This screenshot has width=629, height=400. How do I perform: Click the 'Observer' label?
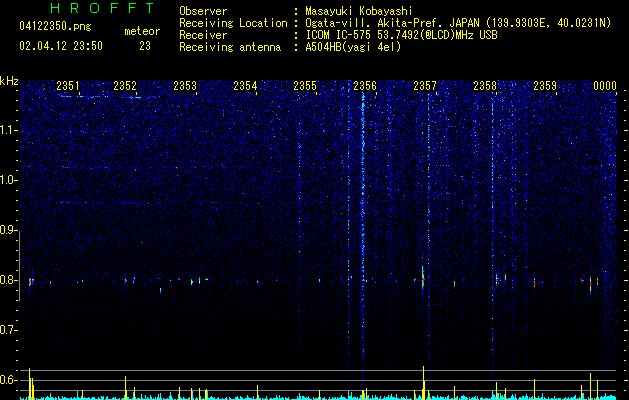pyautogui.click(x=203, y=11)
